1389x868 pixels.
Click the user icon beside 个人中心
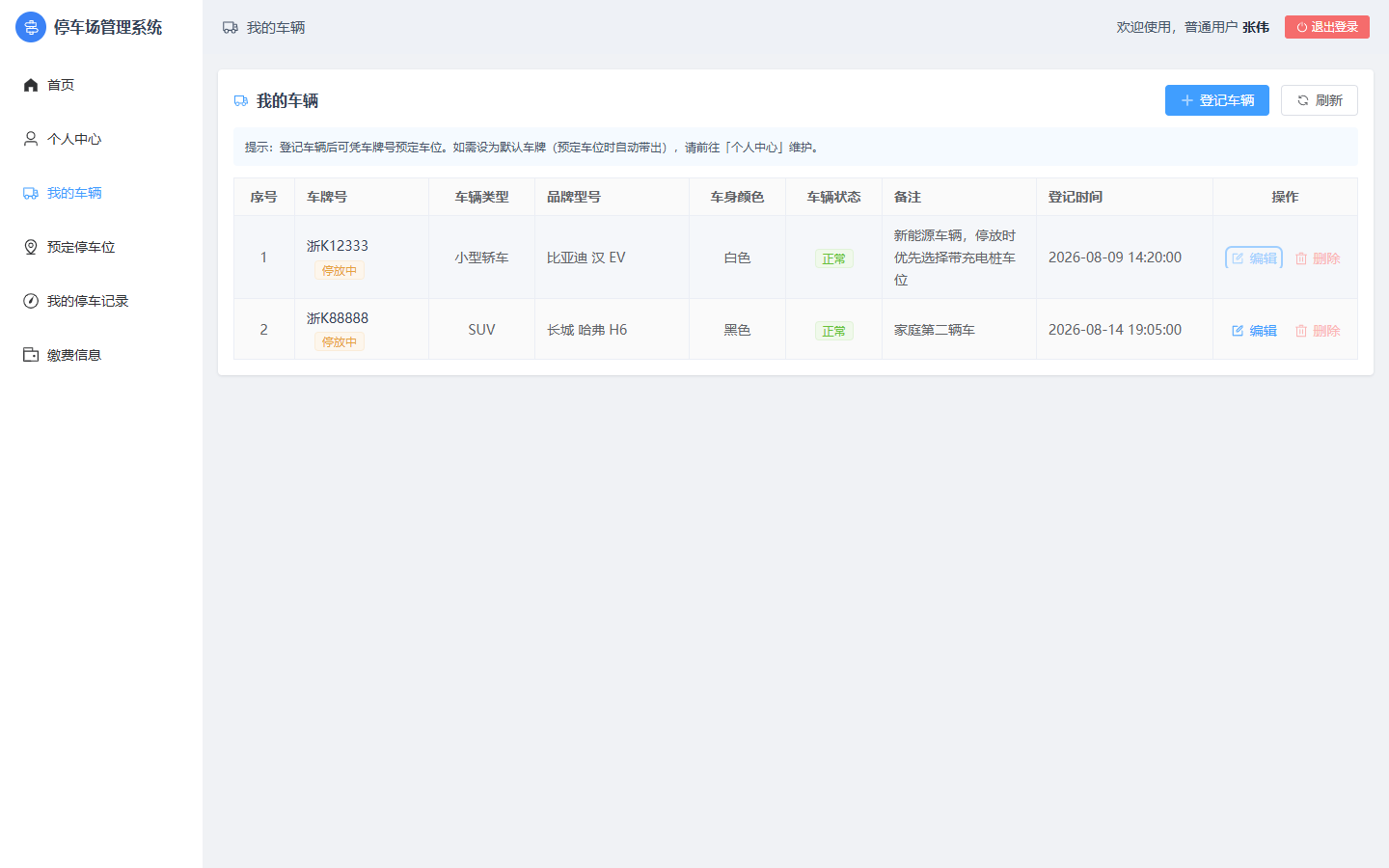pyautogui.click(x=31, y=139)
